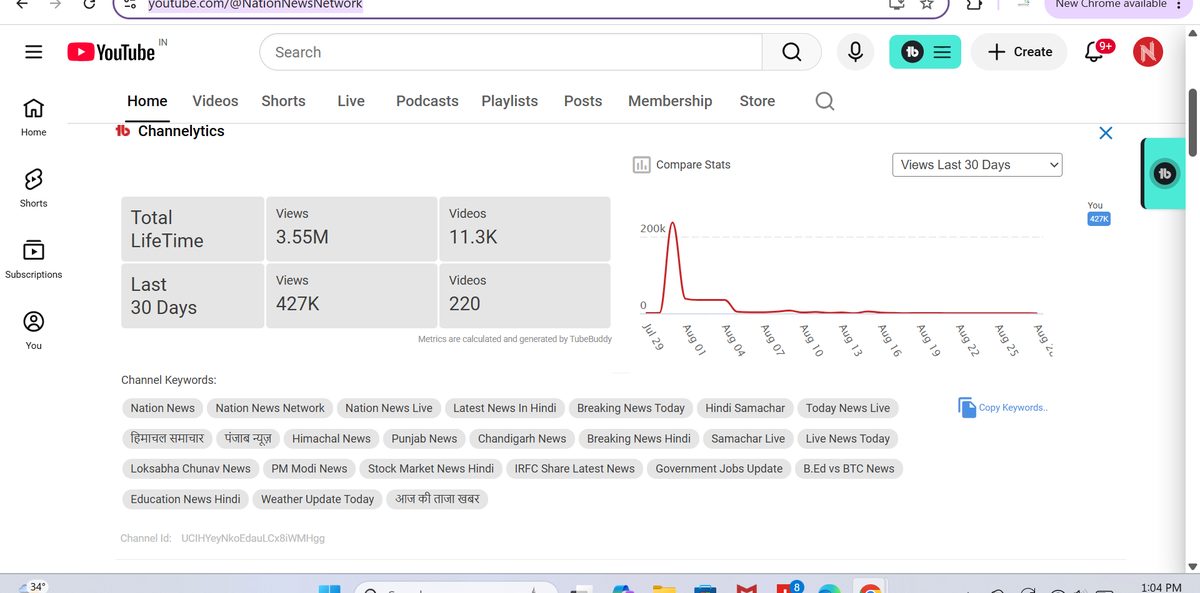Select the Live News Today chip
The image size is (1200, 593).
tap(848, 438)
